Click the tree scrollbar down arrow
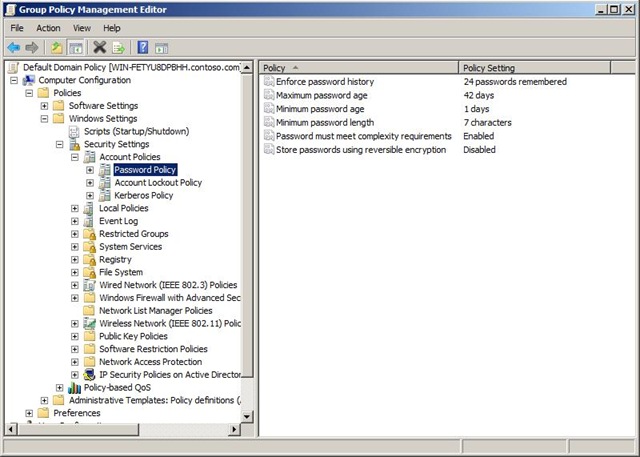Viewport: 640px width, 457px height. click(247, 416)
